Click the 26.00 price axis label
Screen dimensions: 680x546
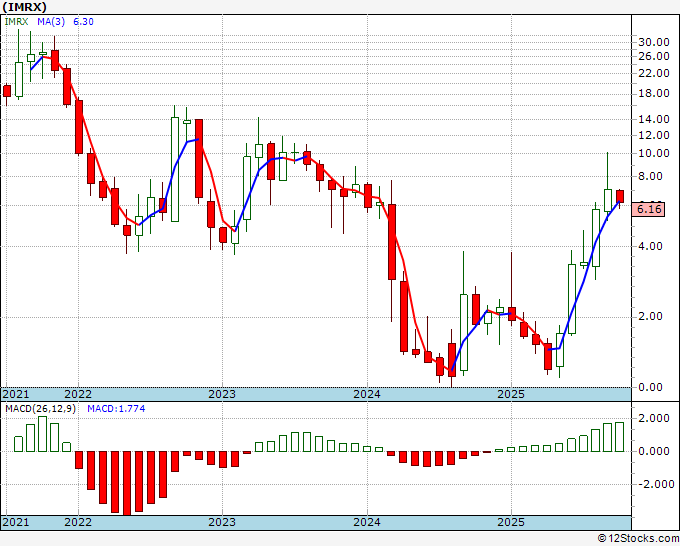[x=654, y=56]
